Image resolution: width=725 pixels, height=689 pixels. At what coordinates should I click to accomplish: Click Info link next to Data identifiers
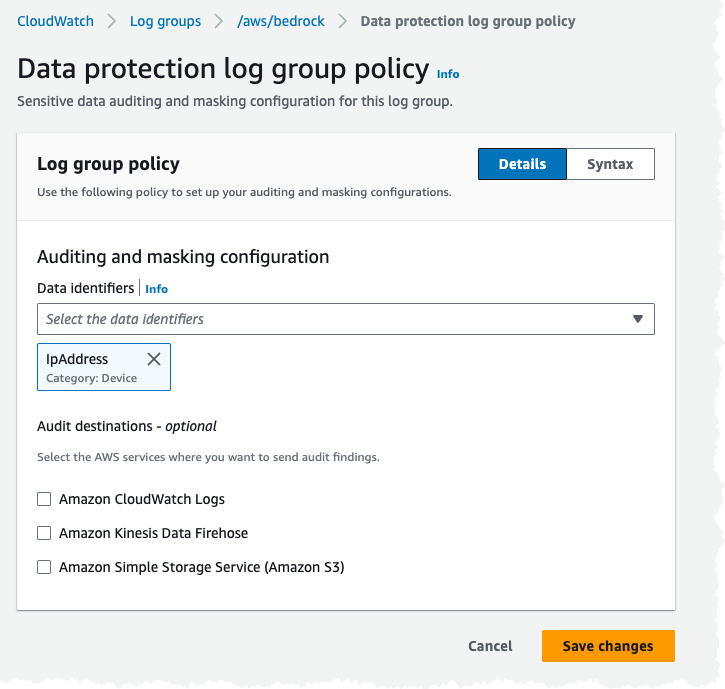click(157, 289)
